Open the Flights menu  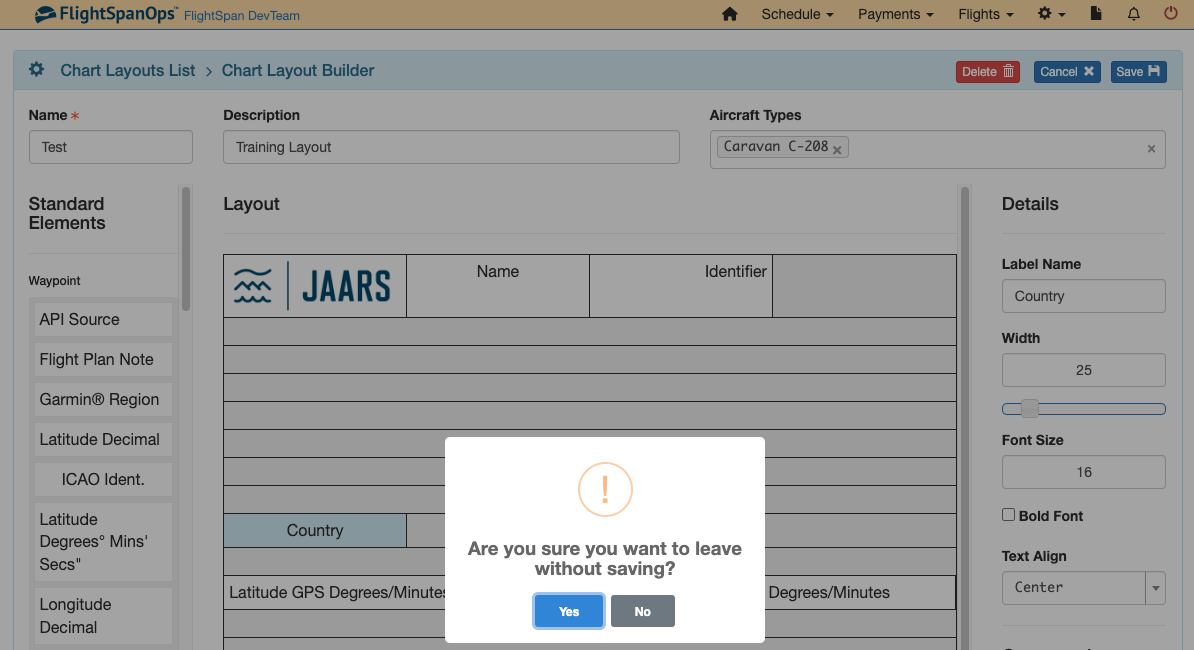[x=985, y=14]
